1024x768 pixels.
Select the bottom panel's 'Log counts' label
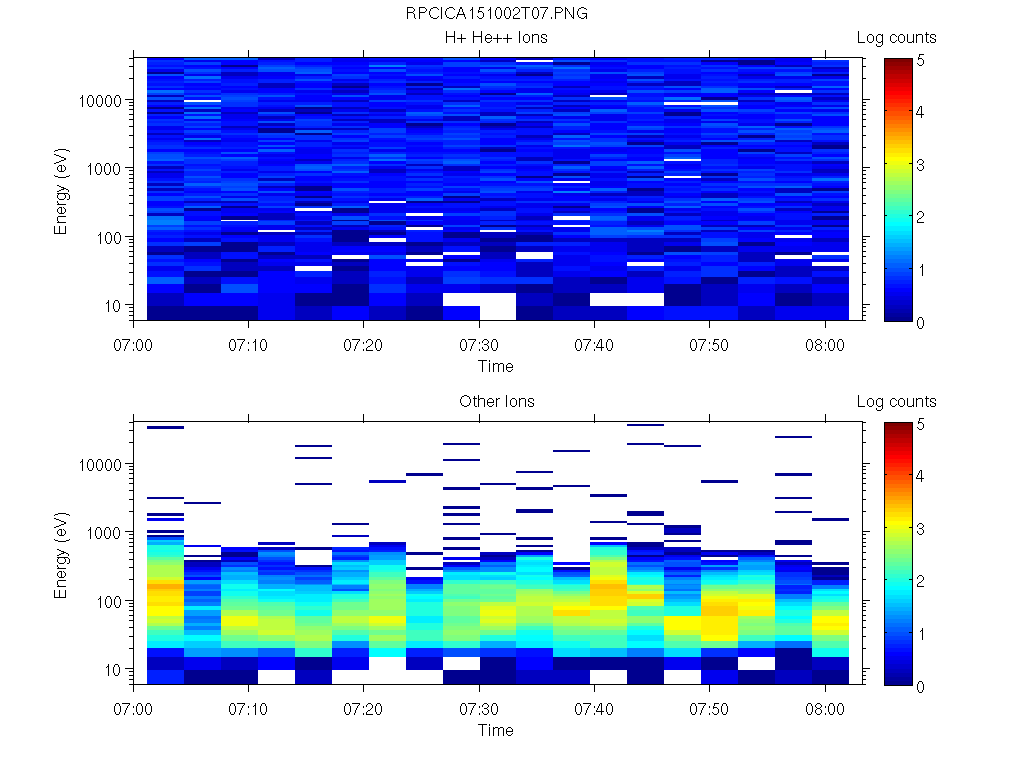point(897,402)
